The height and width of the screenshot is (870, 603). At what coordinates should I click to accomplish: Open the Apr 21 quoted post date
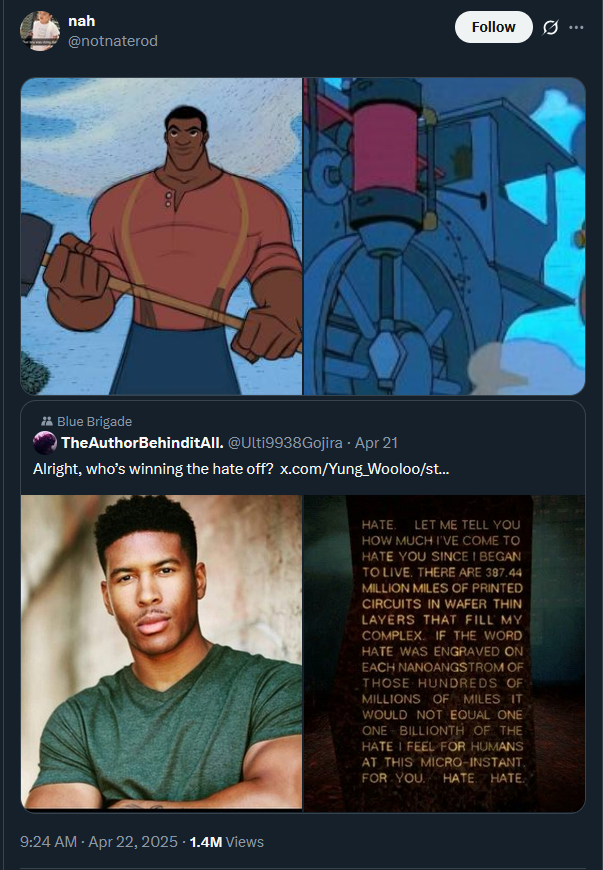[376, 443]
